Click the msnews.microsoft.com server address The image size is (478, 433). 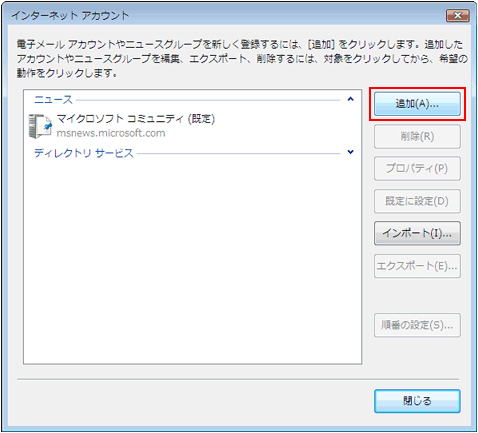coord(111,133)
